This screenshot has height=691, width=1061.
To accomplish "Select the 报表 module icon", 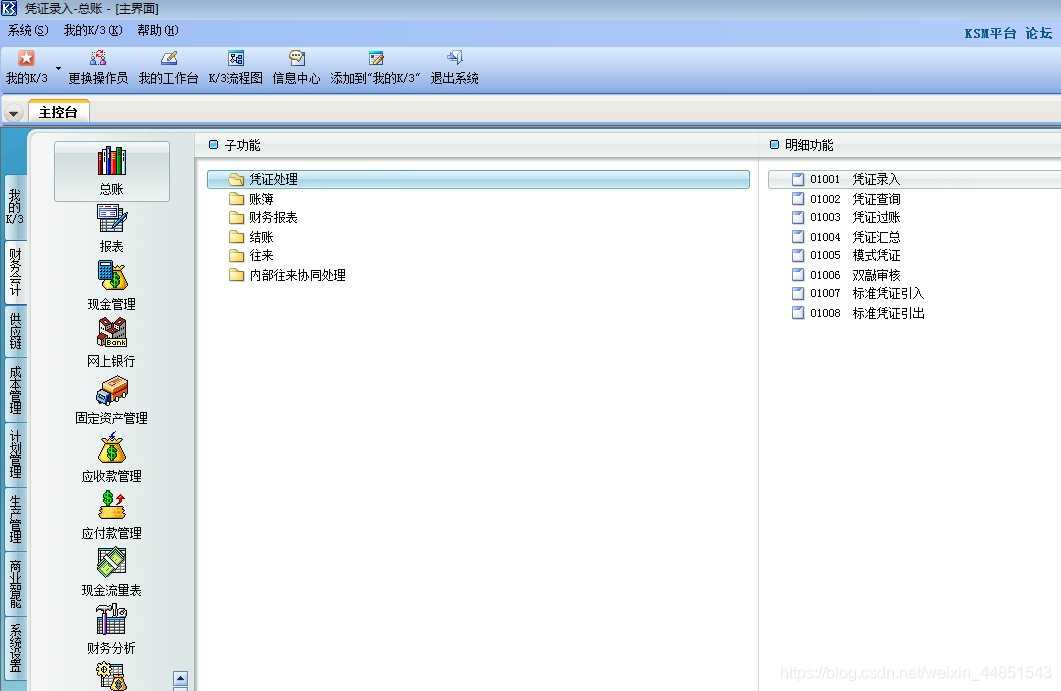I will 112,229.
